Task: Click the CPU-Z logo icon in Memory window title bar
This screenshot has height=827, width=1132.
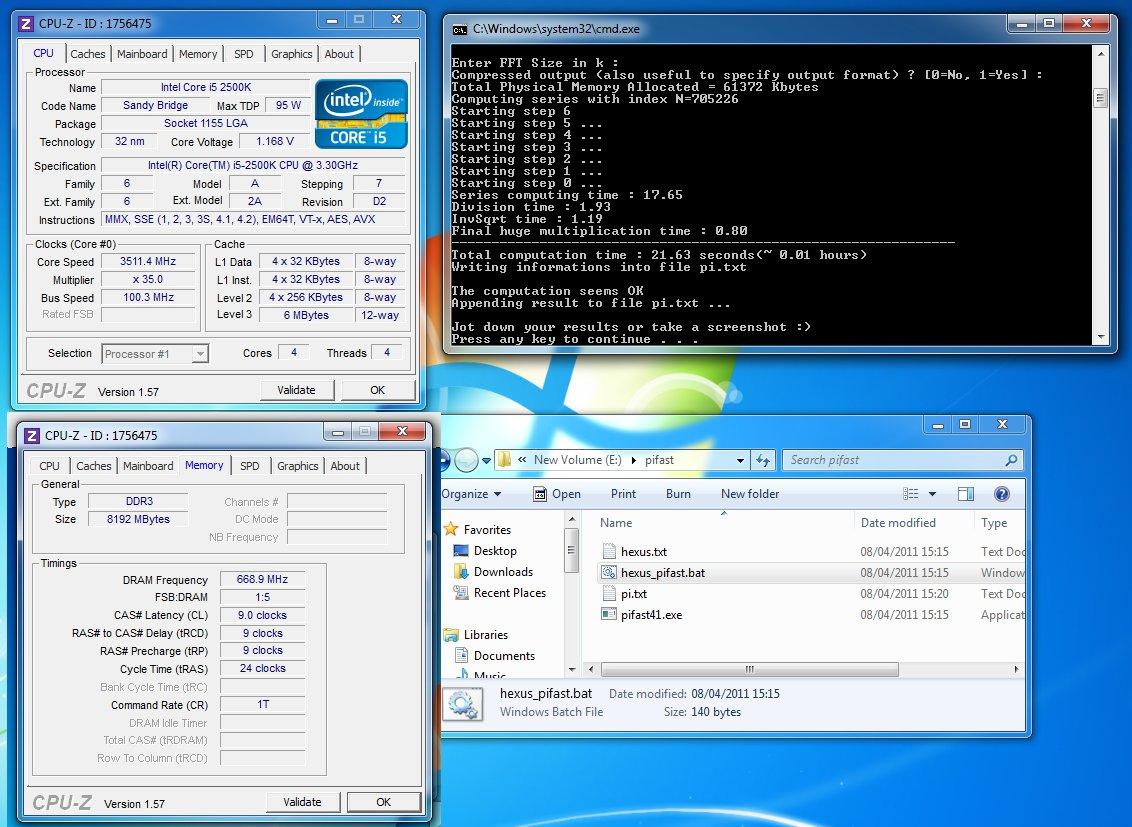Action: pyautogui.click(x=32, y=435)
